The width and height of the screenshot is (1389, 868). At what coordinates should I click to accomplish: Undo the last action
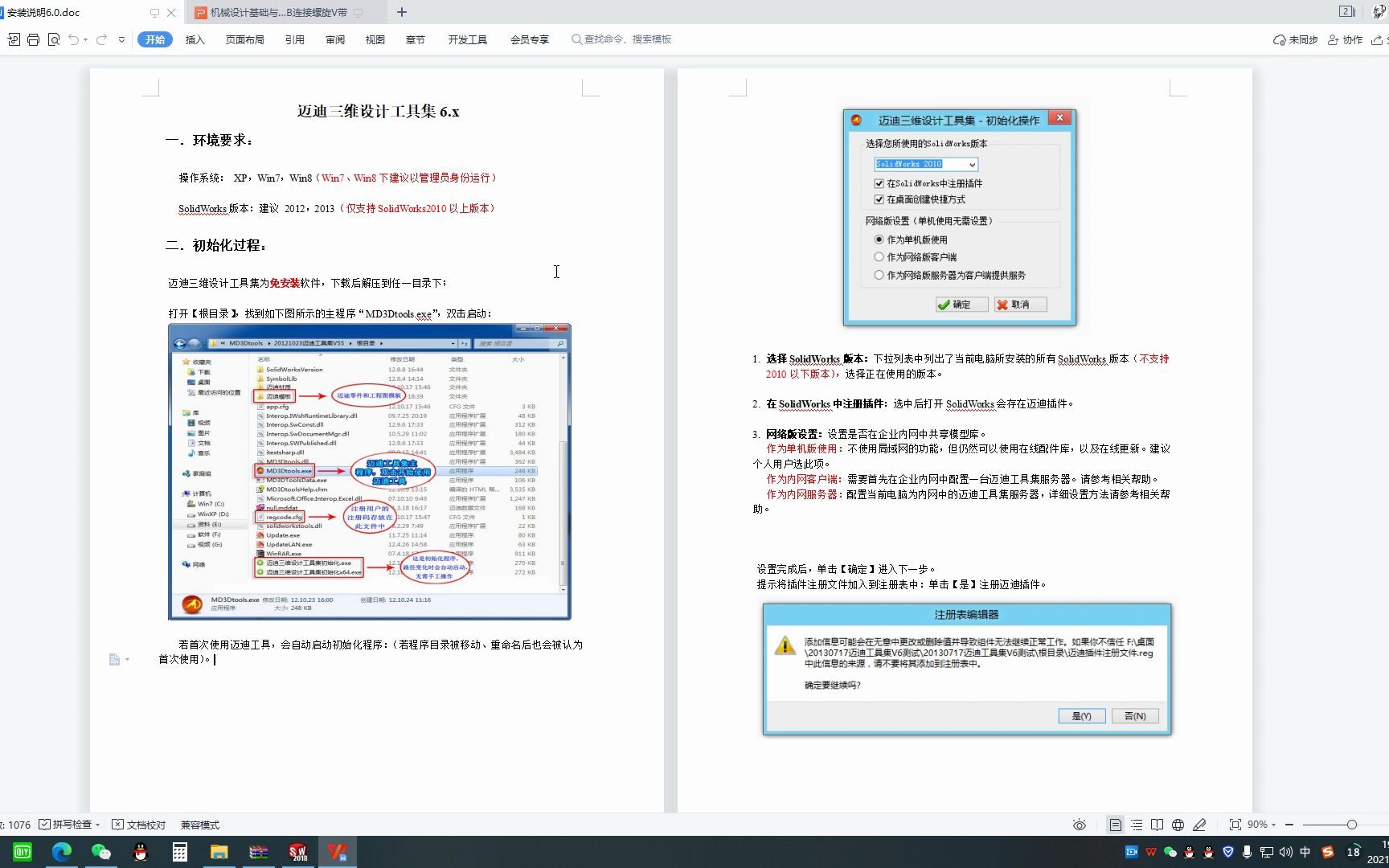(73, 39)
